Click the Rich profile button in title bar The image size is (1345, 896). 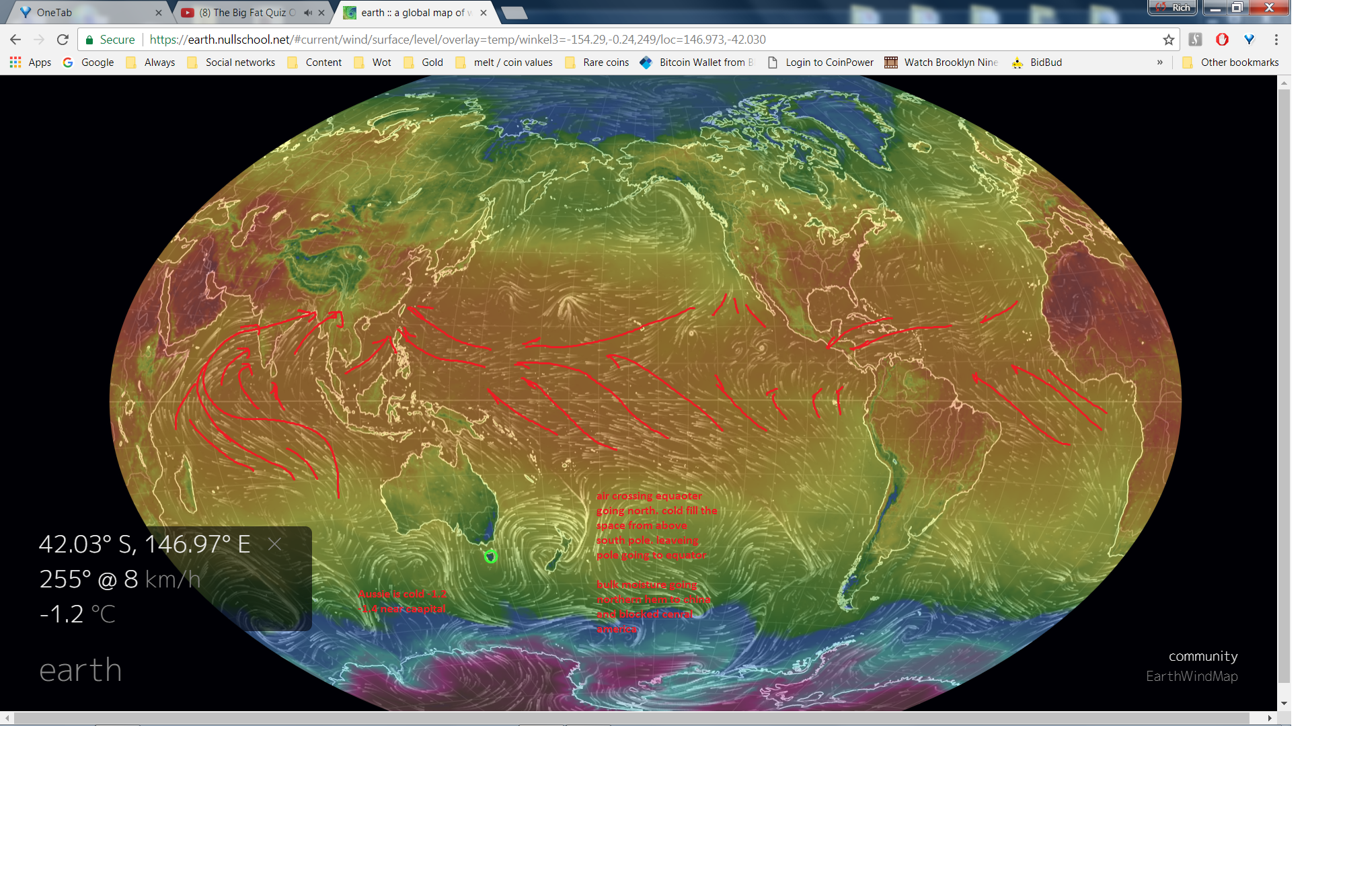tap(1173, 7)
